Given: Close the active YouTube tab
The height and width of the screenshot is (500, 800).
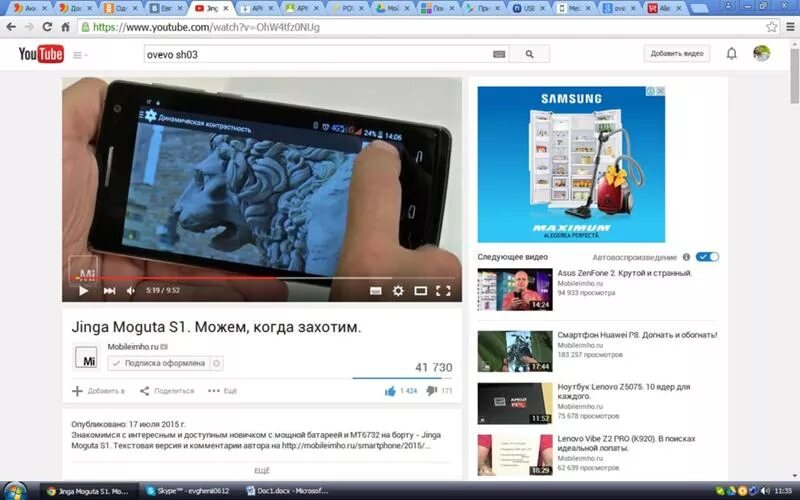Looking at the screenshot, I should 226,9.
